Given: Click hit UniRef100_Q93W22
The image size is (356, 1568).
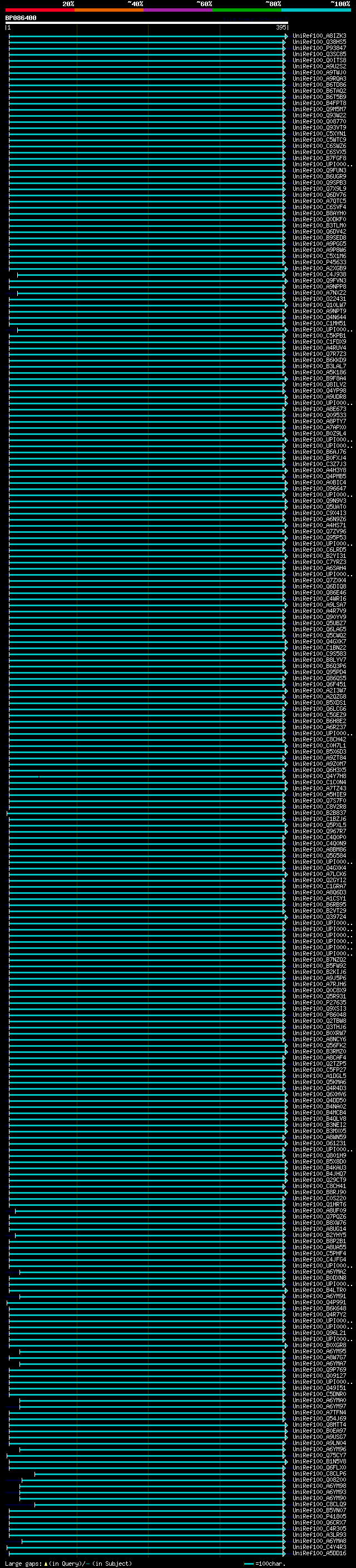Looking at the screenshot, I should point(319,115).
